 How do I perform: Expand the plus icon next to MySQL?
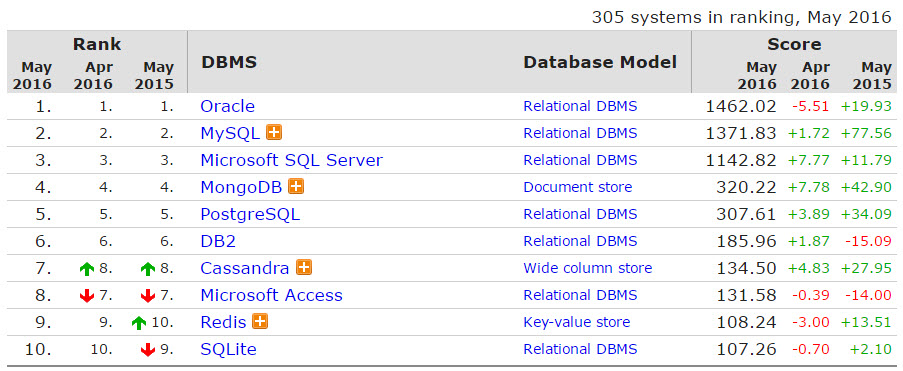point(274,133)
